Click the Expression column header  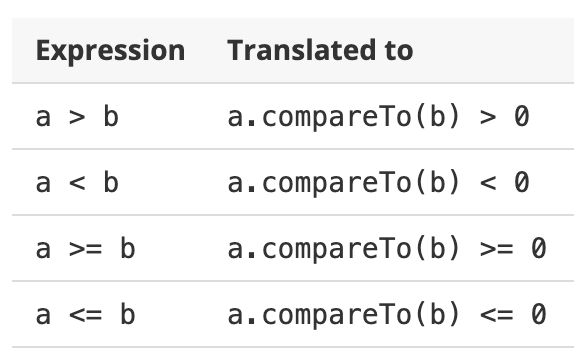110,50
